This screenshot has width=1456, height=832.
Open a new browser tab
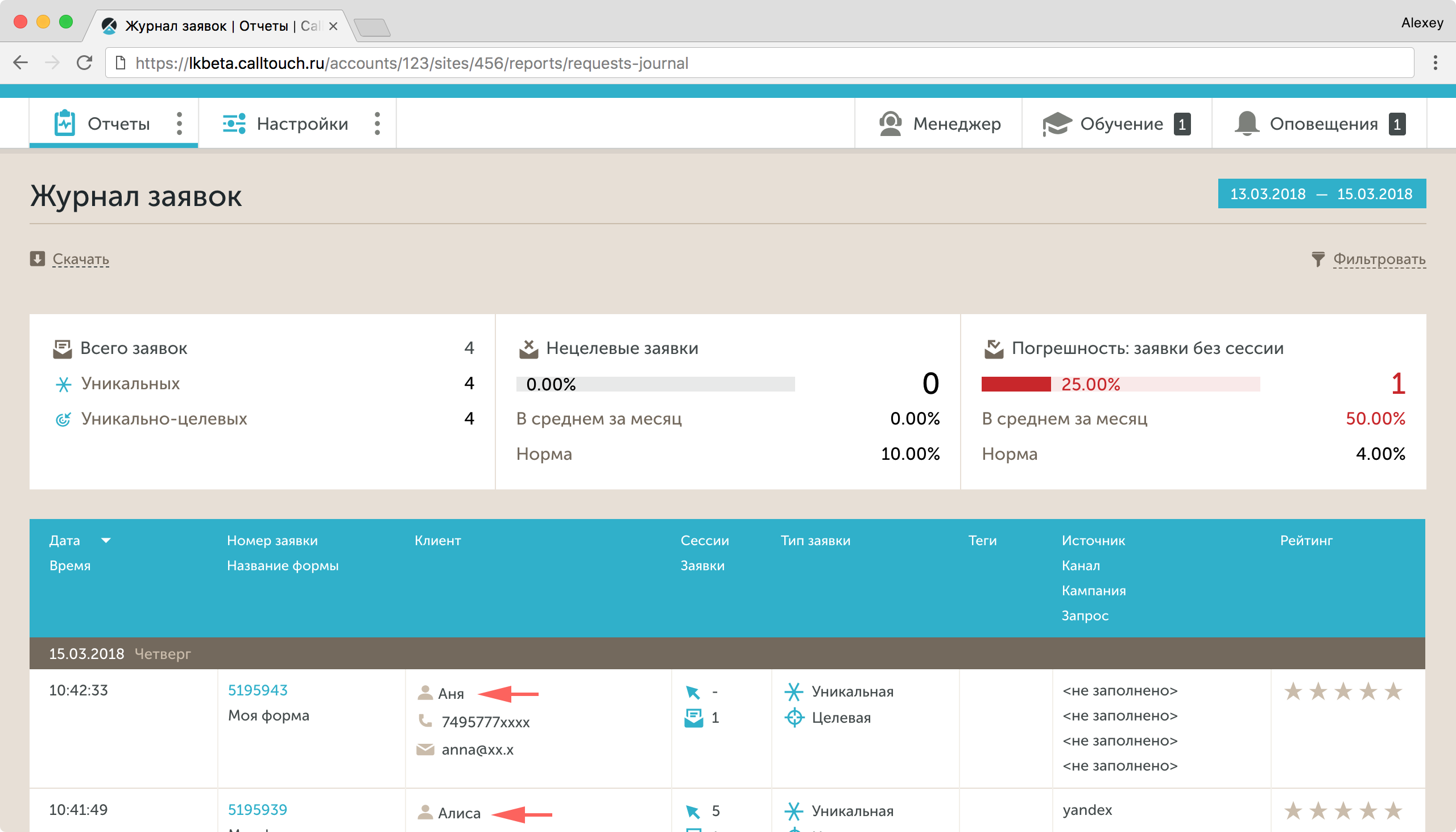[372, 27]
